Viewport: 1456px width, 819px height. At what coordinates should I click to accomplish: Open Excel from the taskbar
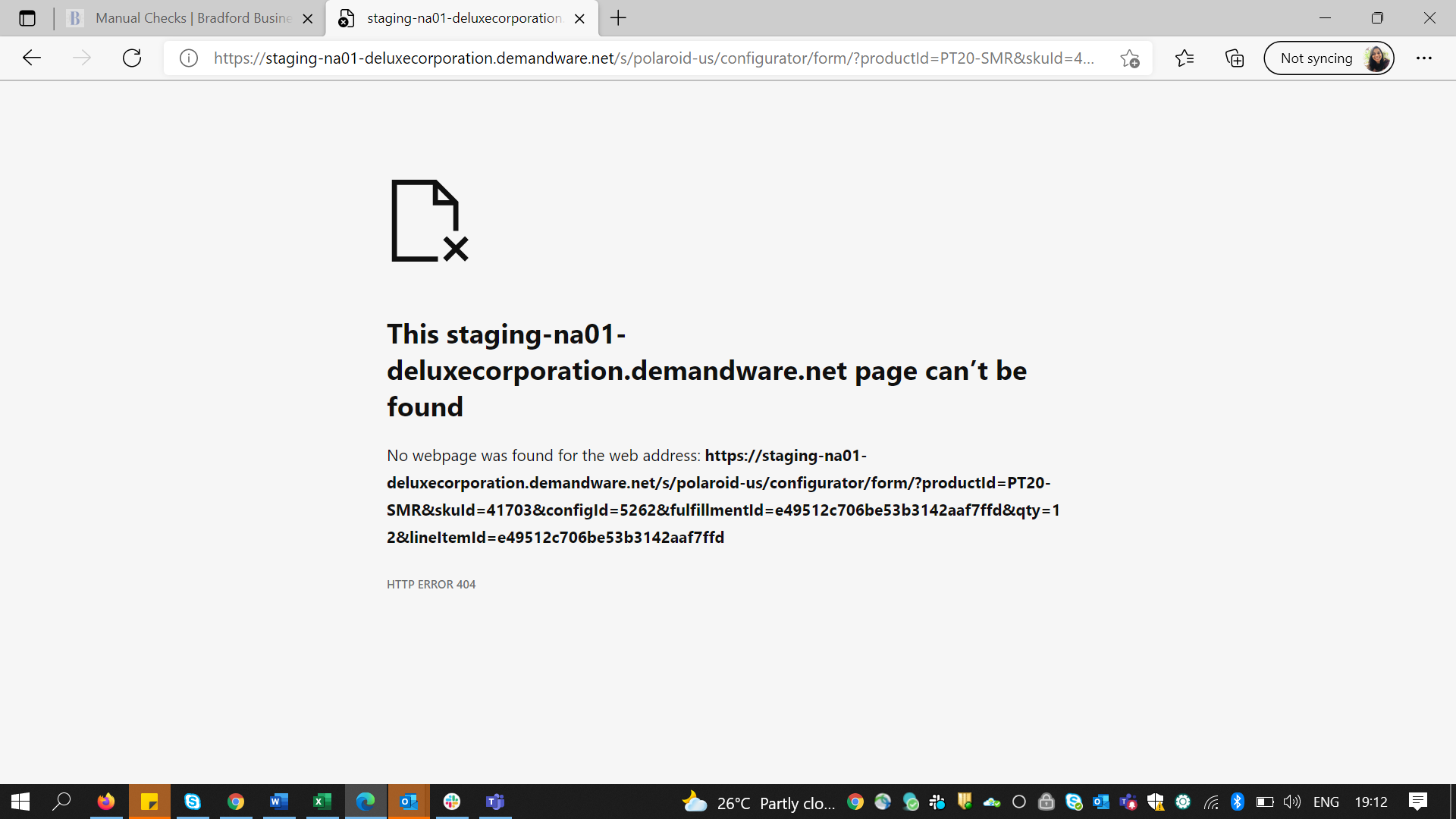pyautogui.click(x=322, y=802)
